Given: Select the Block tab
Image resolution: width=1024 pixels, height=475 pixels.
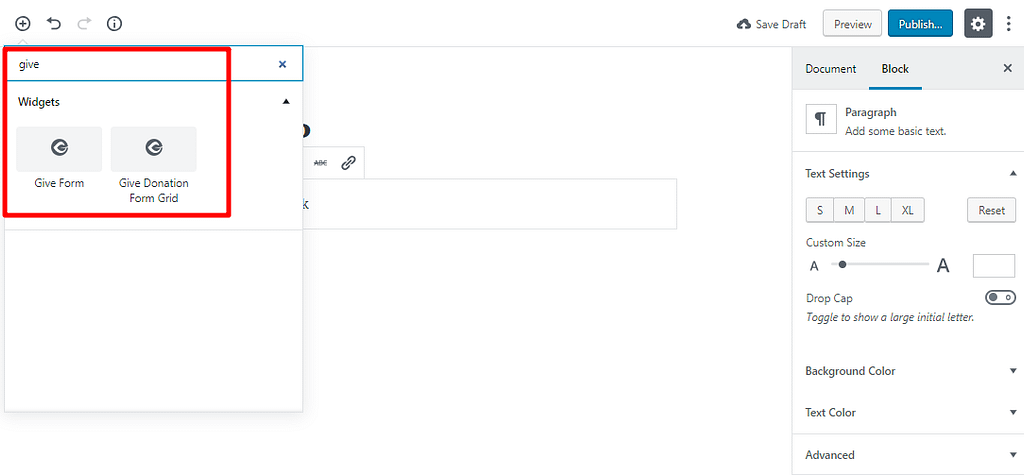Looking at the screenshot, I should (895, 69).
